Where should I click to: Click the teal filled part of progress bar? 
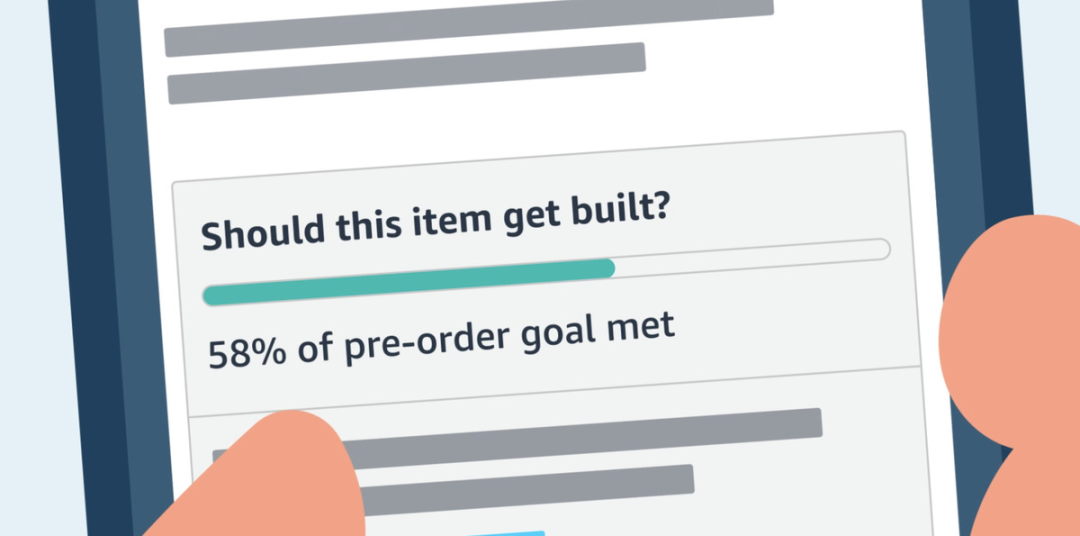[x=408, y=281]
